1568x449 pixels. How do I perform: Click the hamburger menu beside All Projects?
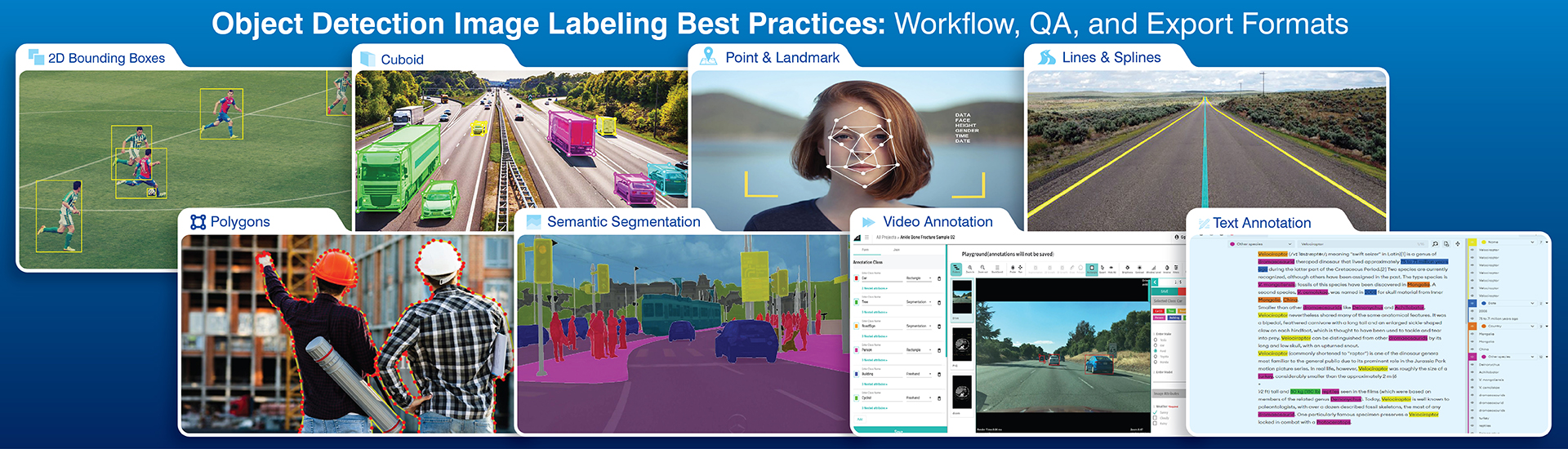coord(866,238)
